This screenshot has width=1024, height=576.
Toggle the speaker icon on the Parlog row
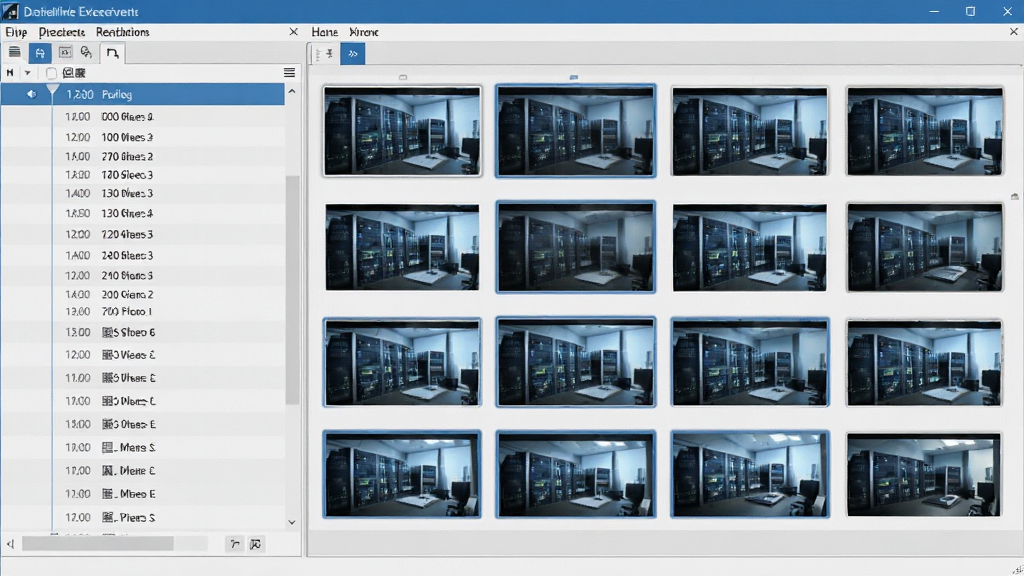point(31,94)
